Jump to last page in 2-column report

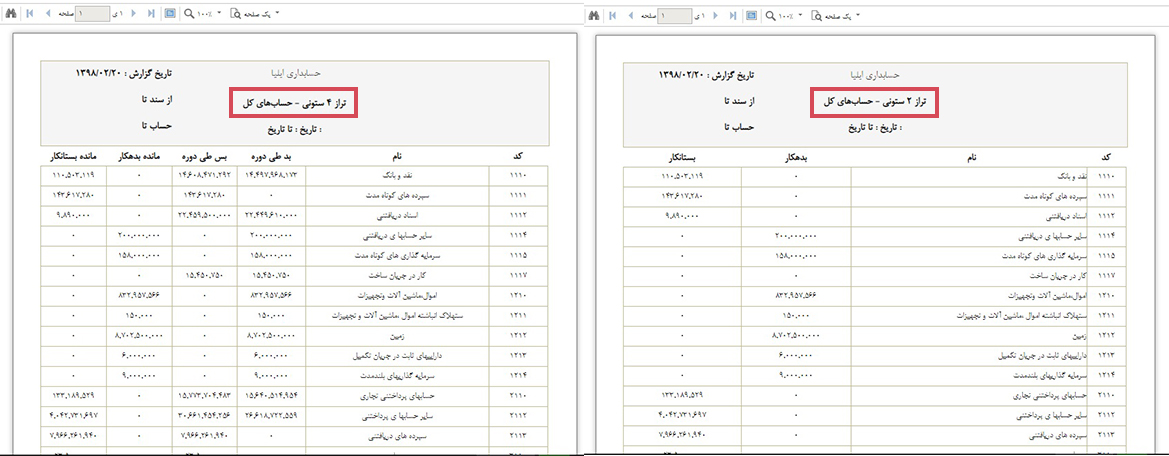[x=734, y=14]
